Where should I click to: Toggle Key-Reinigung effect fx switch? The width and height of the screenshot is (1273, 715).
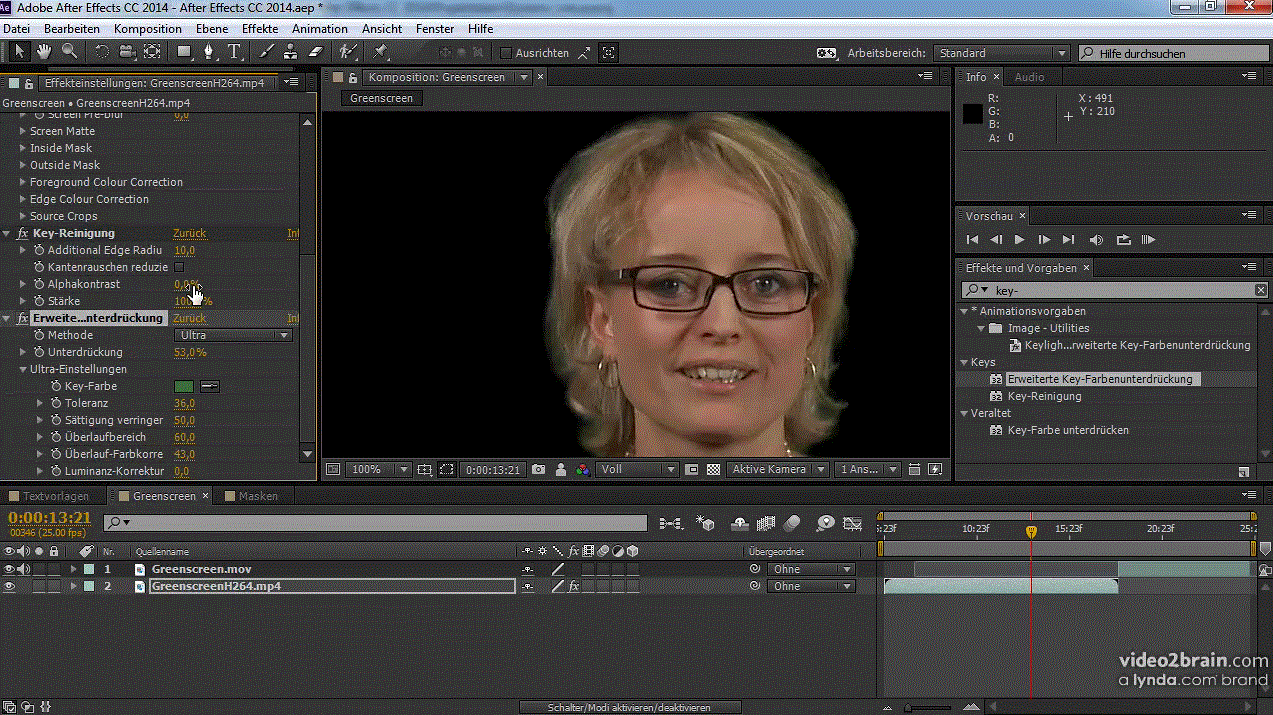pyautogui.click(x=23, y=233)
